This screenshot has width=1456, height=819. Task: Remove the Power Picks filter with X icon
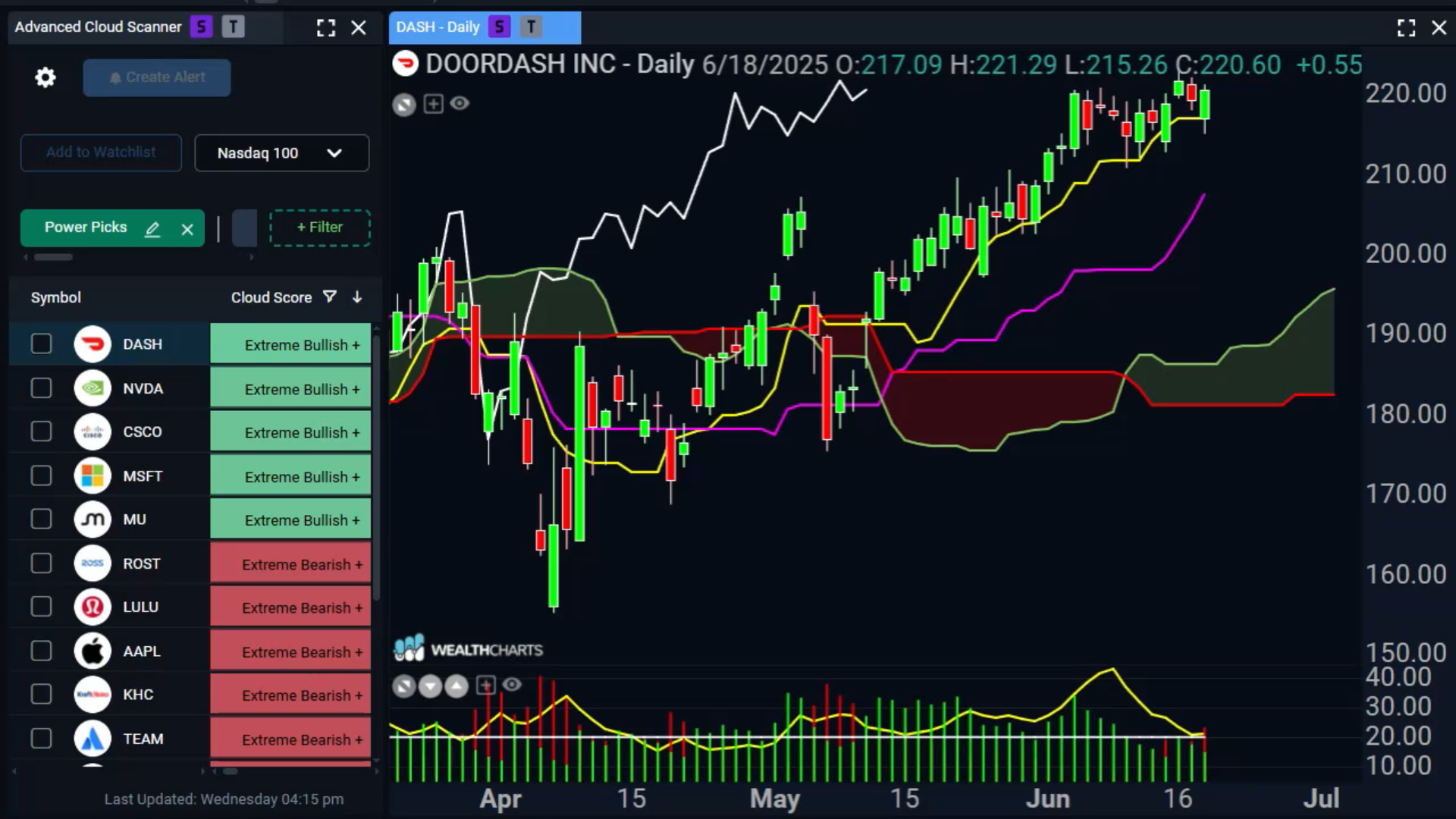tap(187, 229)
